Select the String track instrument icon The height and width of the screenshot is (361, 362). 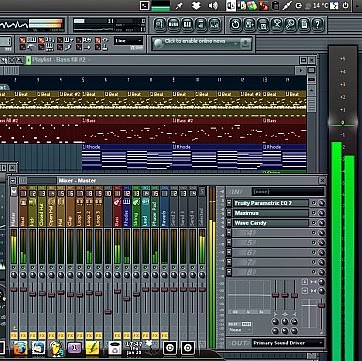136,202
